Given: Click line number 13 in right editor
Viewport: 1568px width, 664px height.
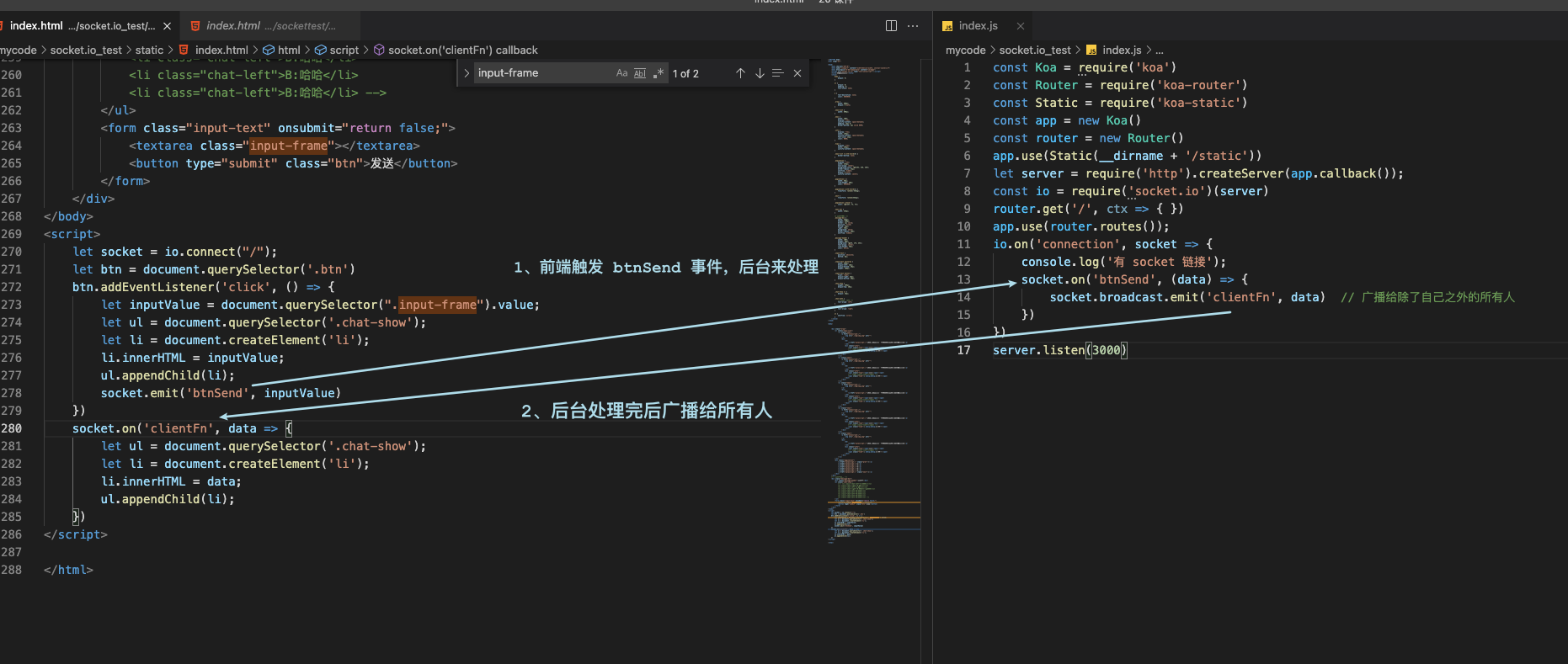Looking at the screenshot, I should pyautogui.click(x=963, y=279).
